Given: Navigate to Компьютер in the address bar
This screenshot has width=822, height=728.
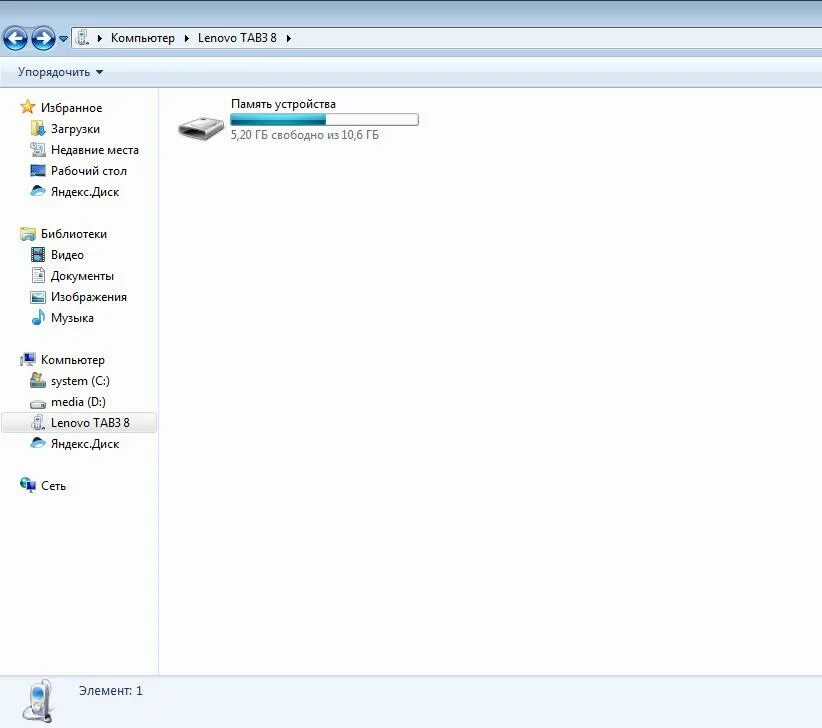Looking at the screenshot, I should point(143,38).
